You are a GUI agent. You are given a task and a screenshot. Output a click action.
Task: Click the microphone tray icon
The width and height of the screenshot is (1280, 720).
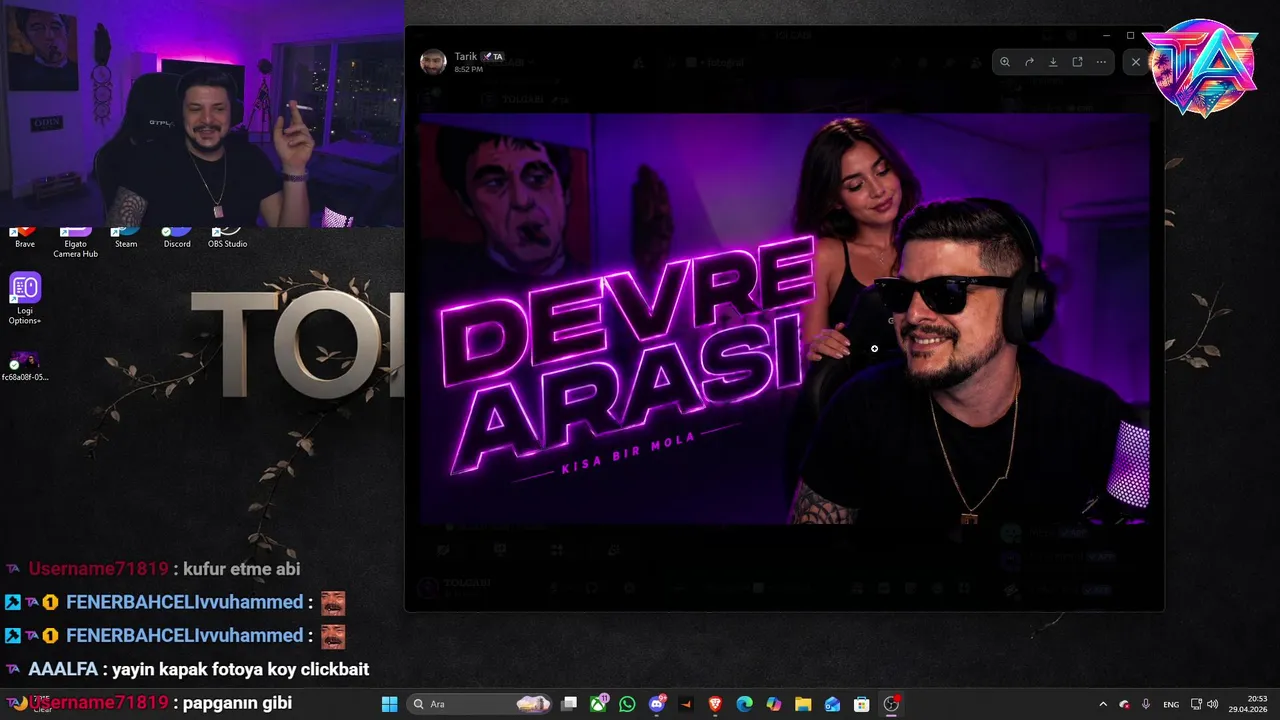coord(1146,704)
